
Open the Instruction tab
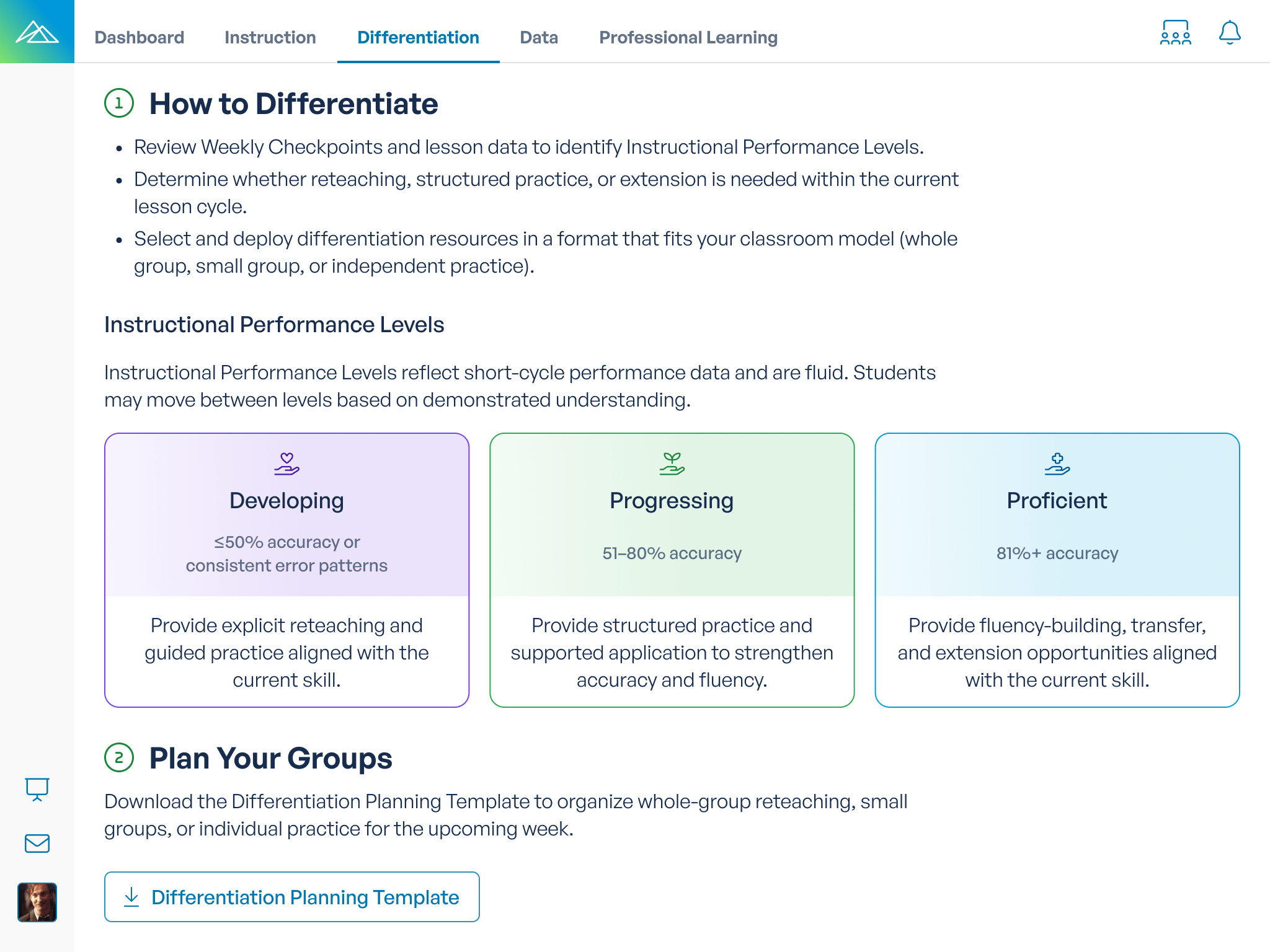[270, 37]
